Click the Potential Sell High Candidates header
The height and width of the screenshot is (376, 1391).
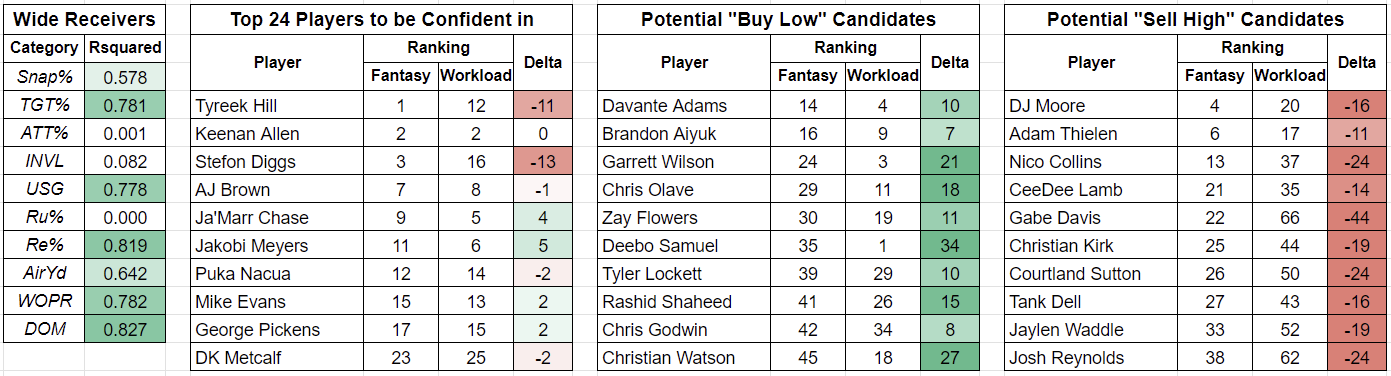tap(1195, 19)
